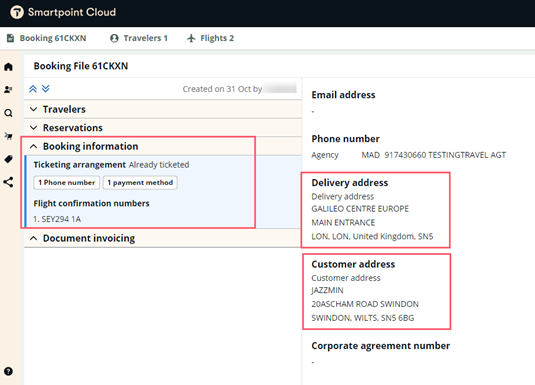Open the traveler profiles sidebar icon
Viewport: 535px width, 385px height.
[9, 89]
